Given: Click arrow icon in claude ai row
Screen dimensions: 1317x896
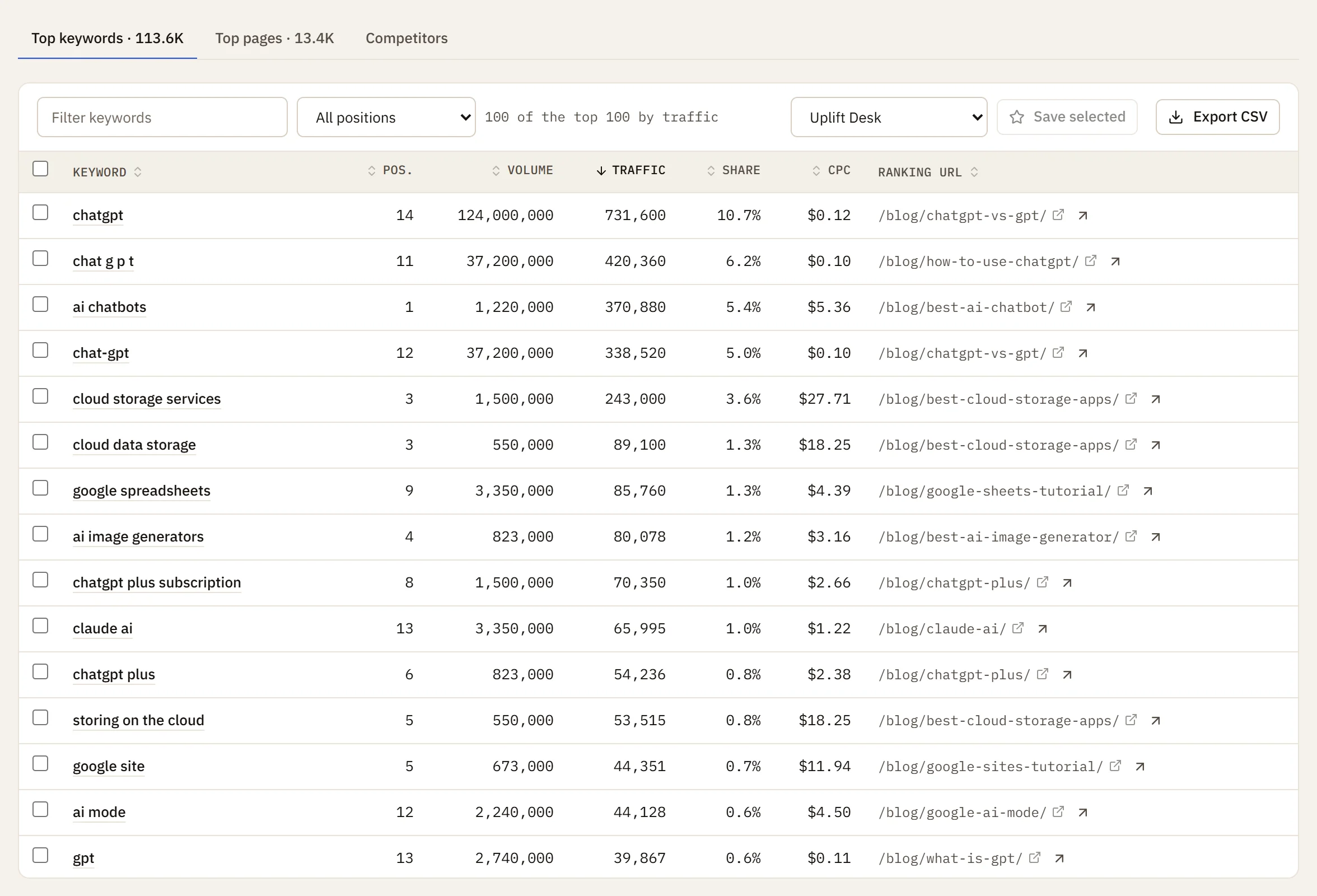Looking at the screenshot, I should point(1042,628).
